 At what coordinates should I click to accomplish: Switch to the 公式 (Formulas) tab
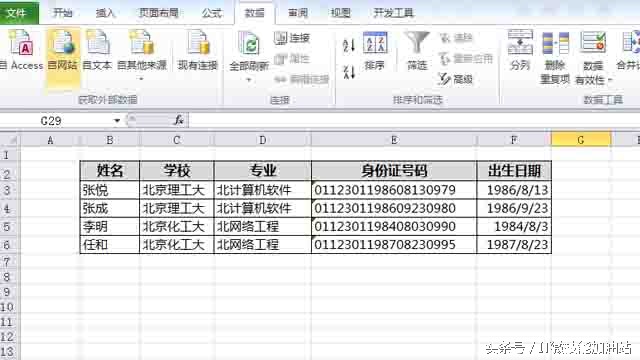click(x=212, y=13)
